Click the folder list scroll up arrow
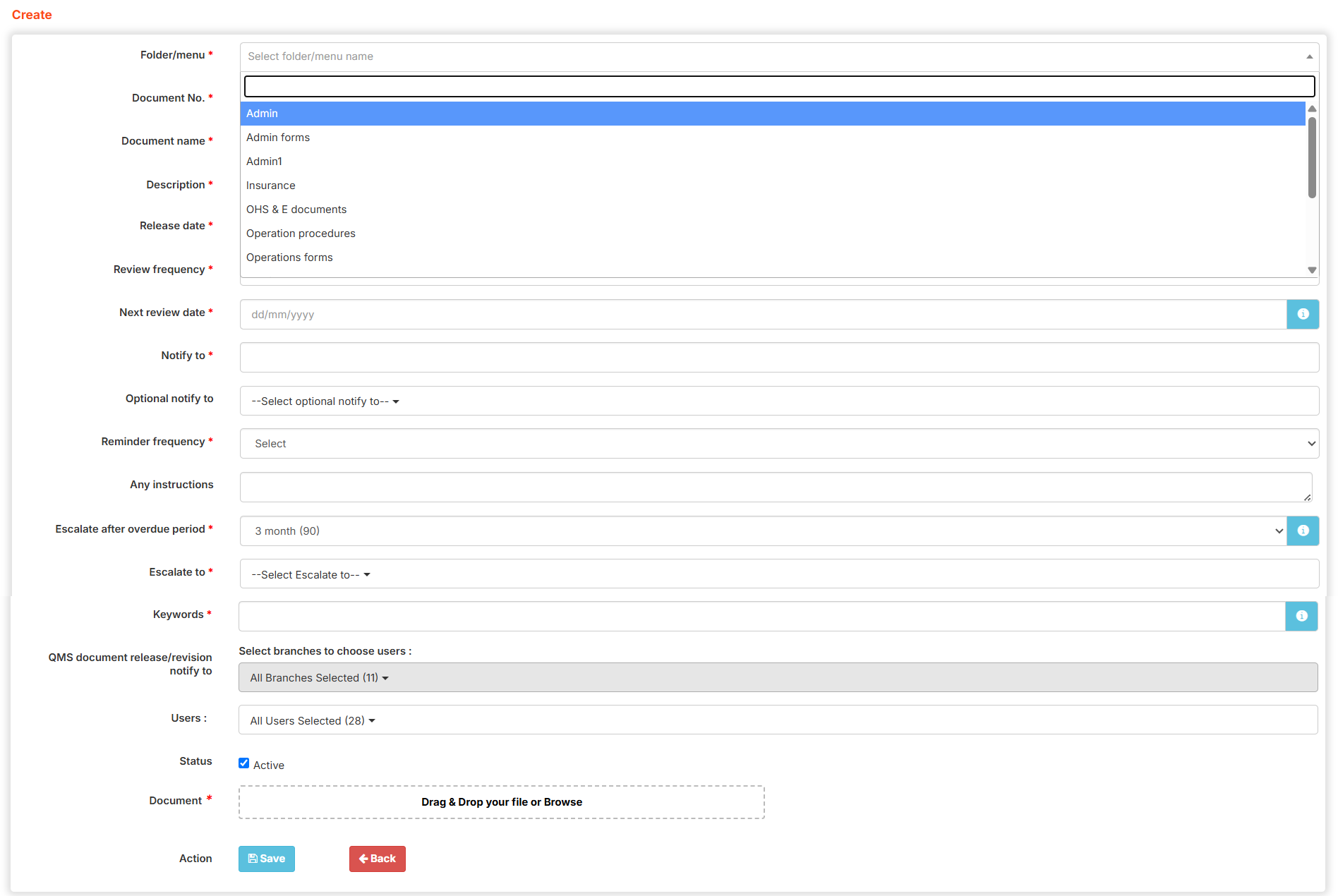The height and width of the screenshot is (896, 1338). pos(1312,109)
